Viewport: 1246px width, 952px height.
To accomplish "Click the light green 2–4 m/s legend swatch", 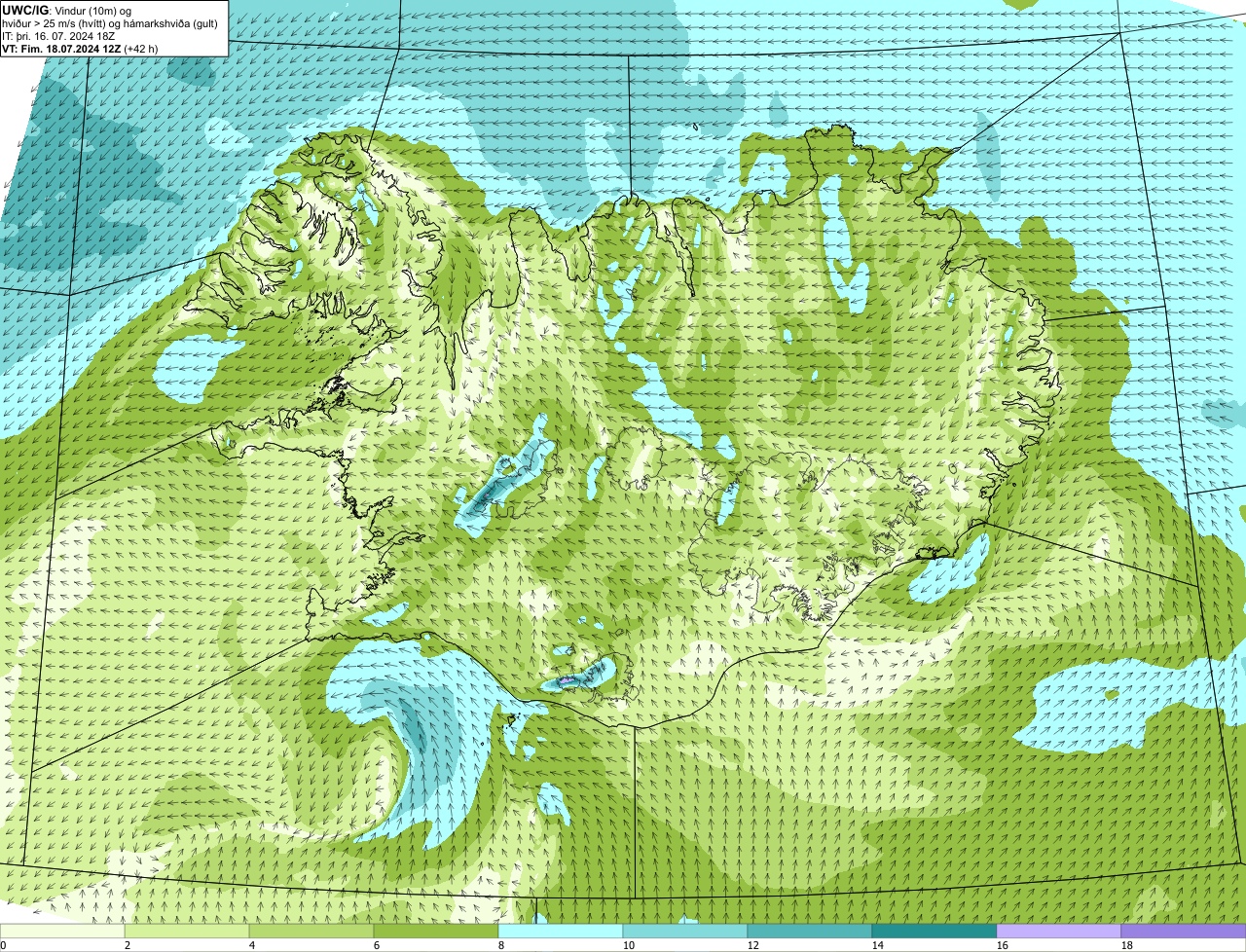I will (x=187, y=931).
